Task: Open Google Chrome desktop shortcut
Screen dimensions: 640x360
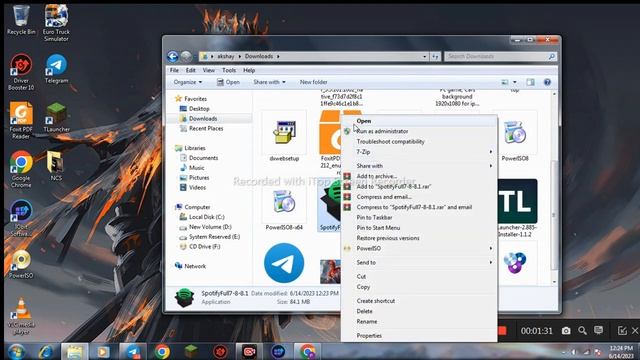Action: pyautogui.click(x=21, y=169)
